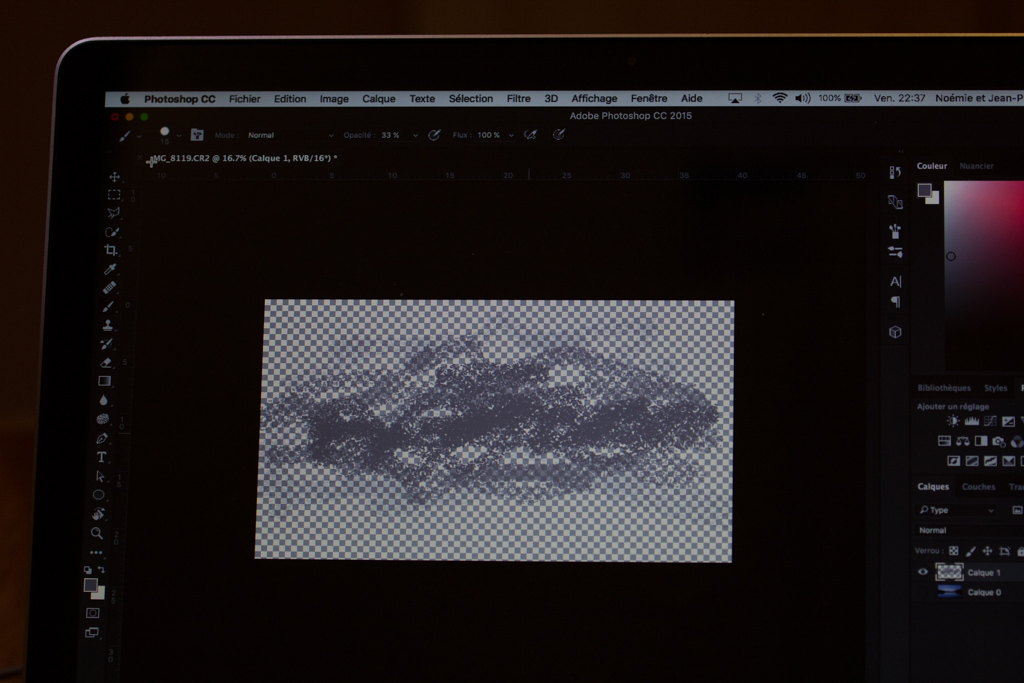The height and width of the screenshot is (683, 1024).
Task: Switch to the Styles tab
Action: click(996, 388)
